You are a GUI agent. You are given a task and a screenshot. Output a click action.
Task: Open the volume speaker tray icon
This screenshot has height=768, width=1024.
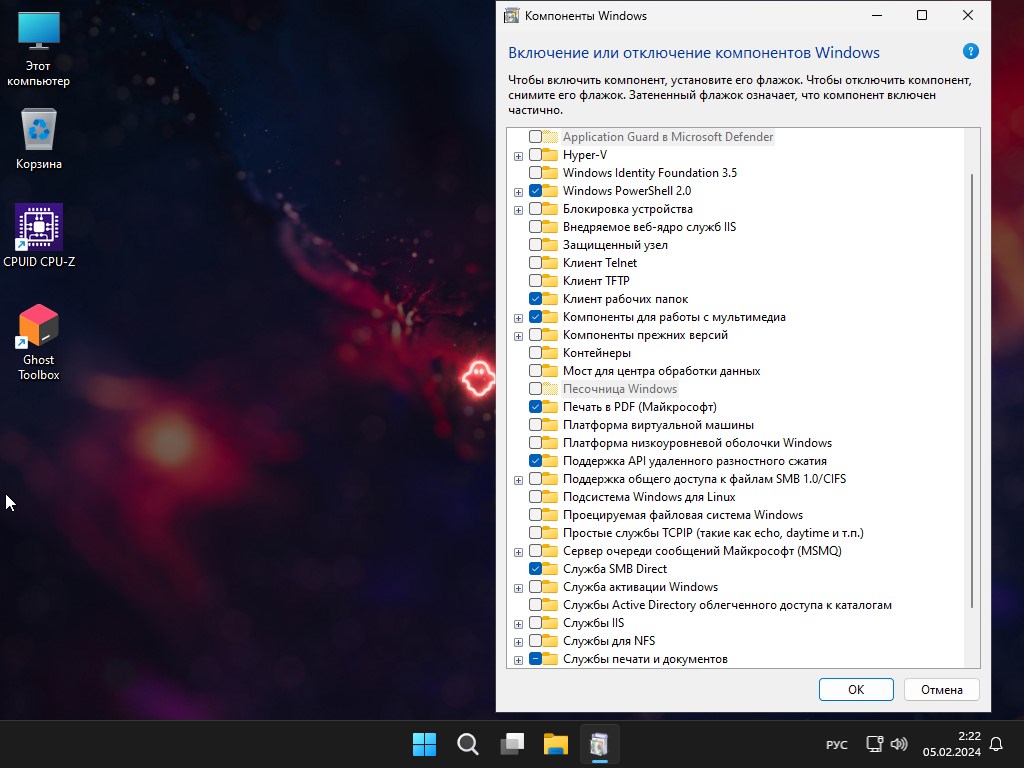point(899,744)
